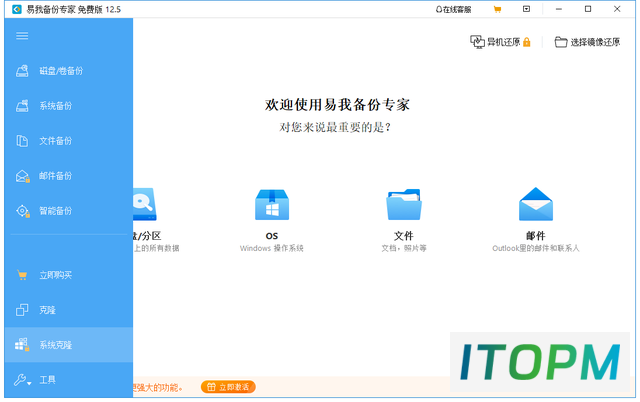
Task: Expand the tools wrench dropdown icon
Action: click(22, 380)
